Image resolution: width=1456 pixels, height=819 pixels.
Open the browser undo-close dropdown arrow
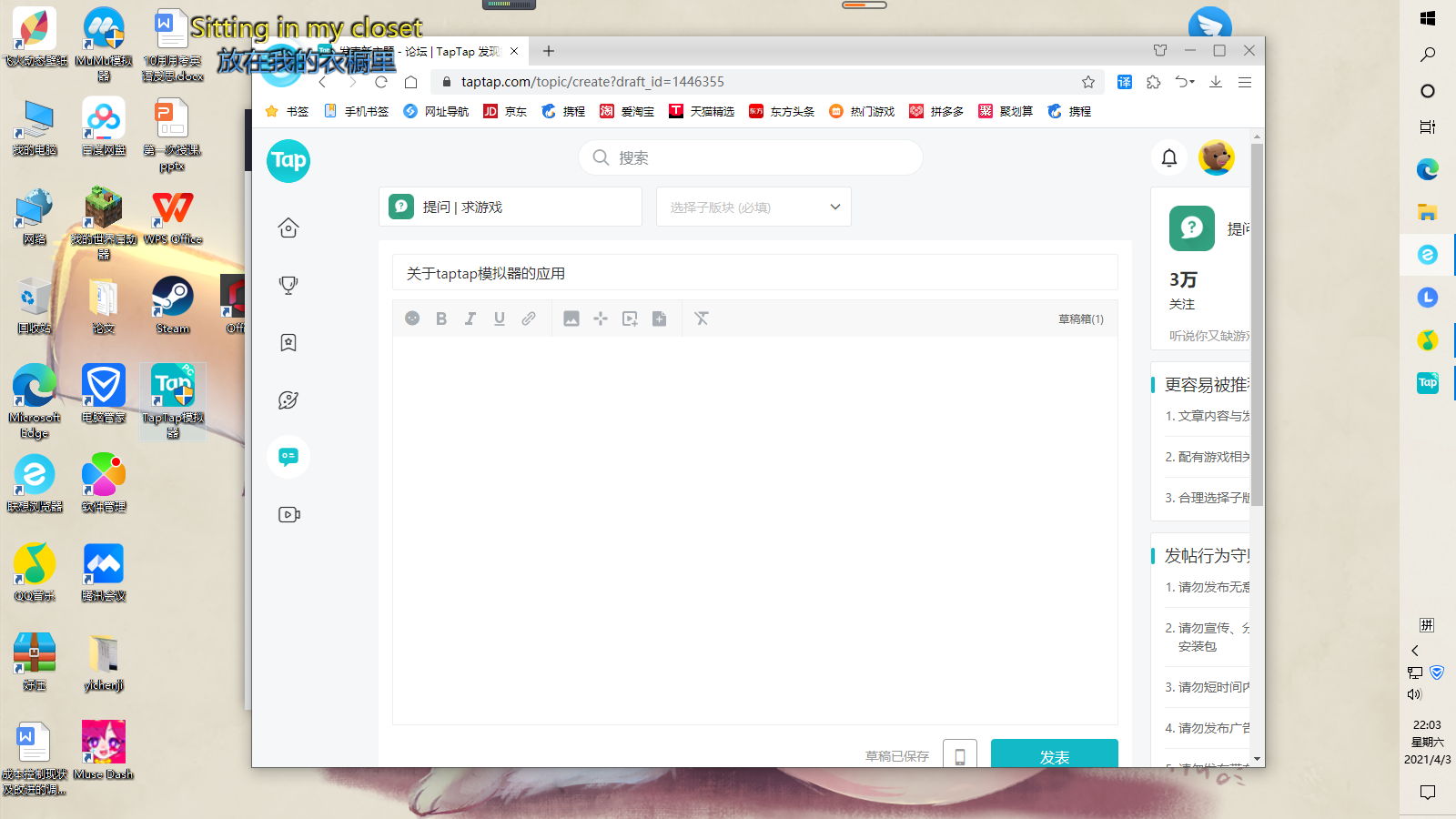1191,83
